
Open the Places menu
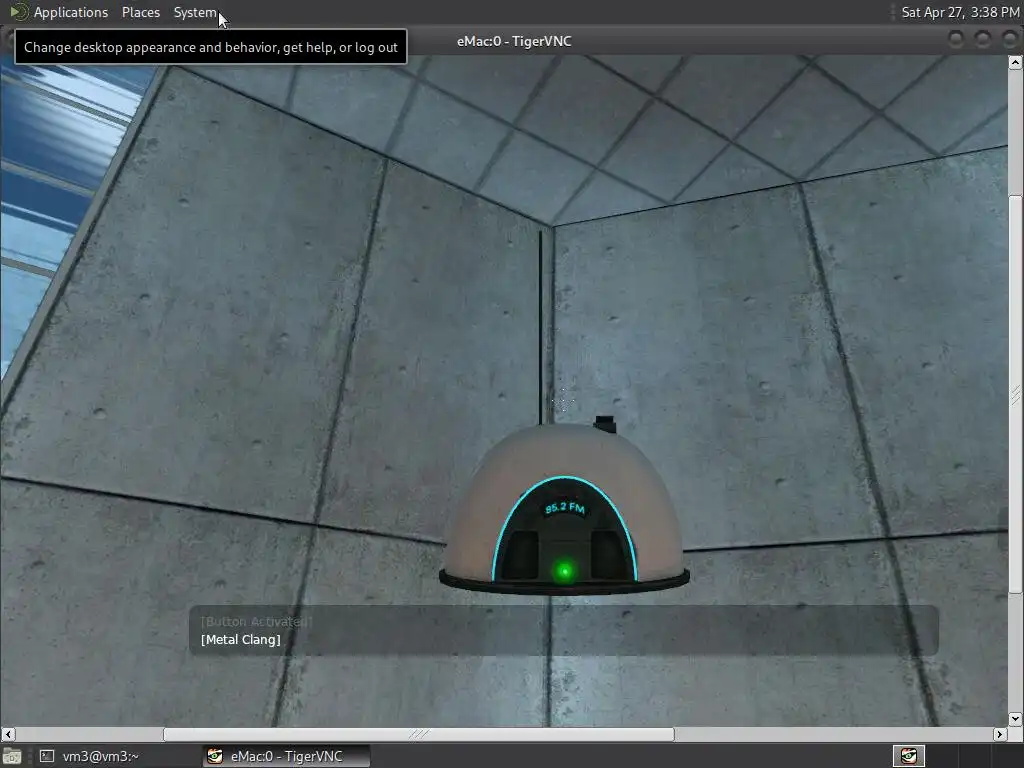tap(140, 12)
